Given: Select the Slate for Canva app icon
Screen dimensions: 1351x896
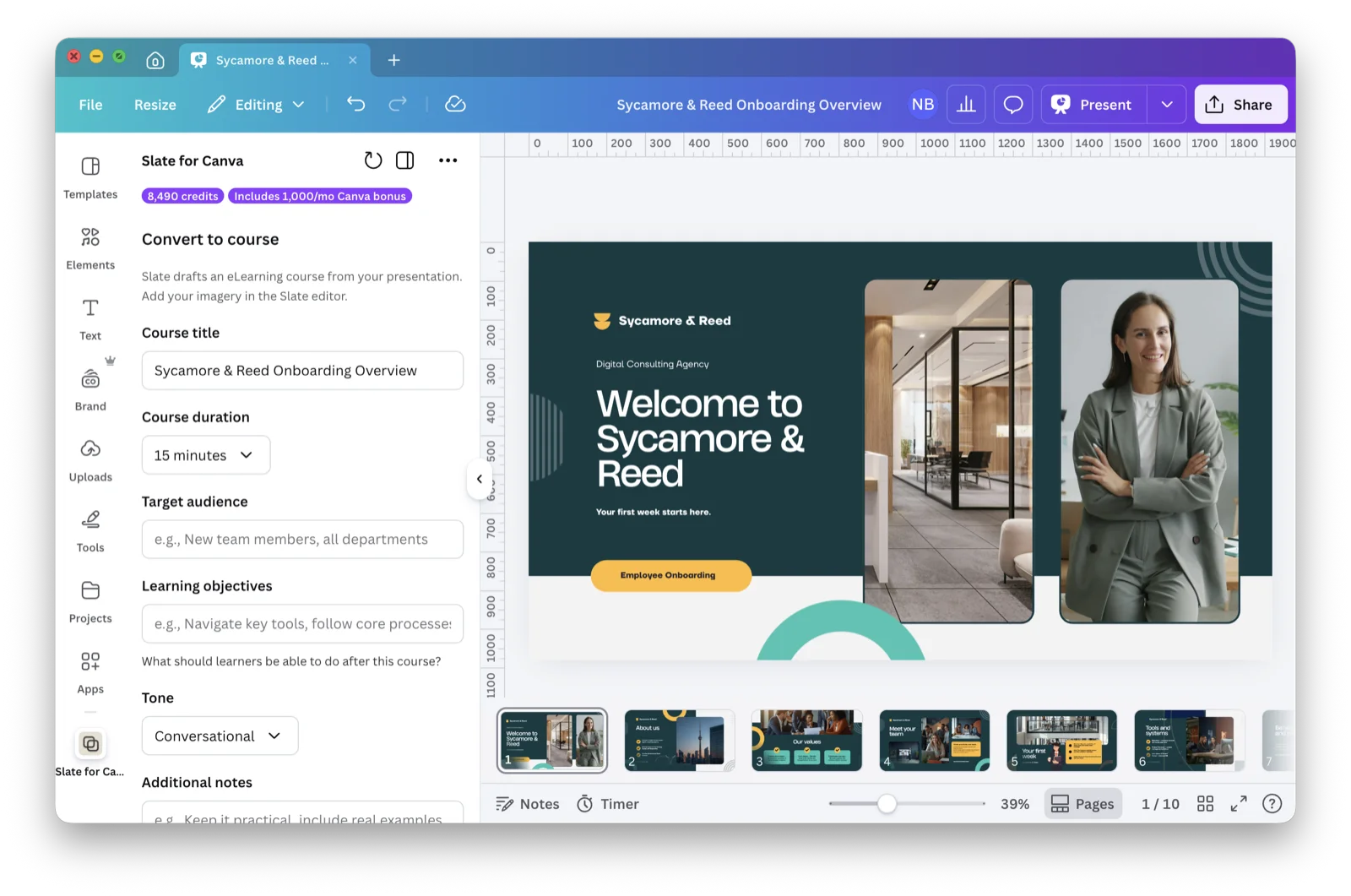Looking at the screenshot, I should tap(90, 744).
